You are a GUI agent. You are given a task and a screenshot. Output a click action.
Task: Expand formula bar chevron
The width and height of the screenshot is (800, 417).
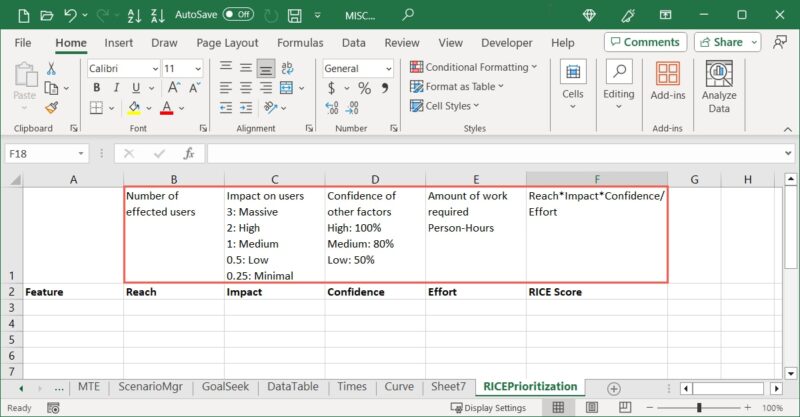click(788, 153)
